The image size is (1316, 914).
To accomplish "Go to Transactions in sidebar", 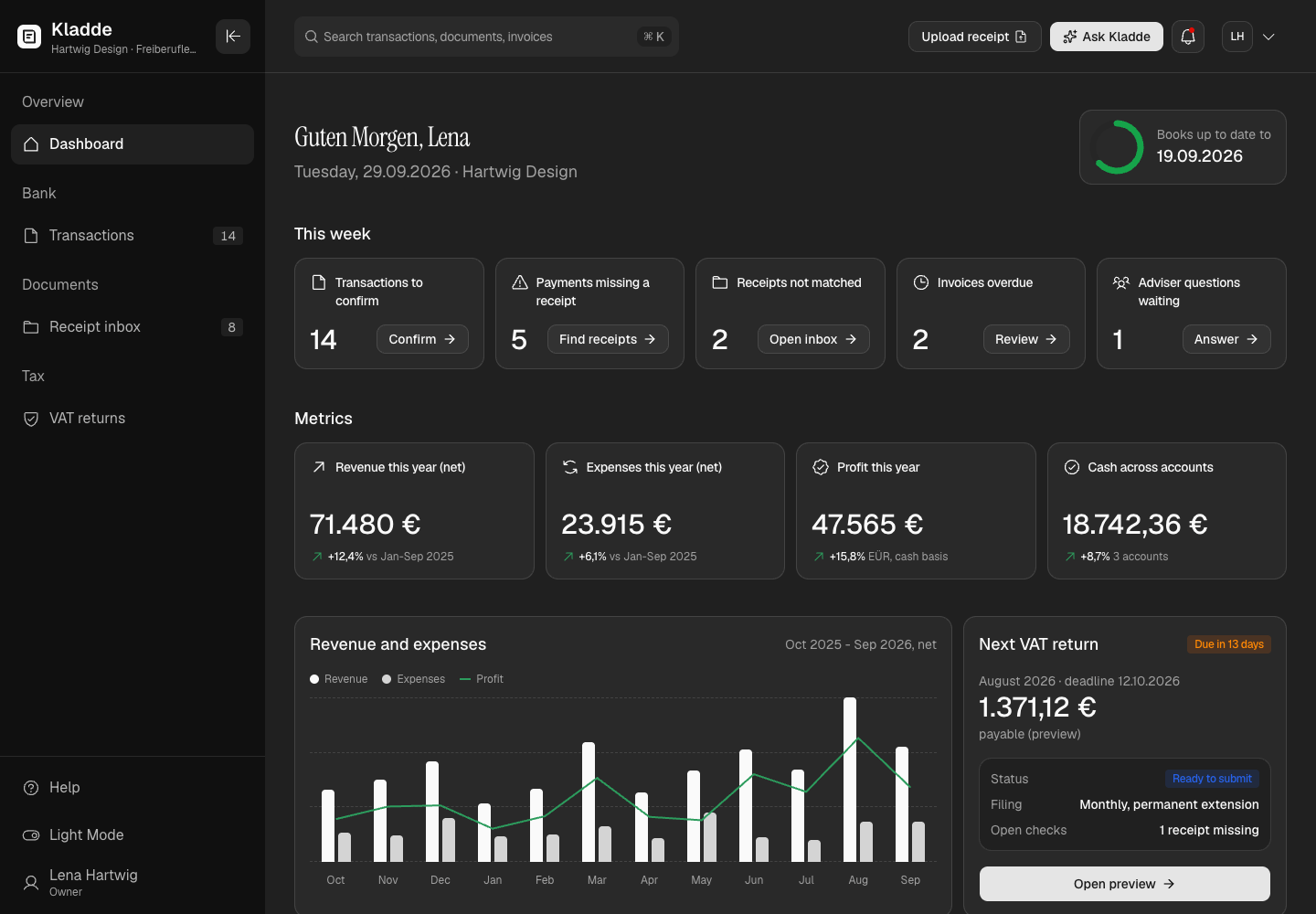I will (x=133, y=236).
